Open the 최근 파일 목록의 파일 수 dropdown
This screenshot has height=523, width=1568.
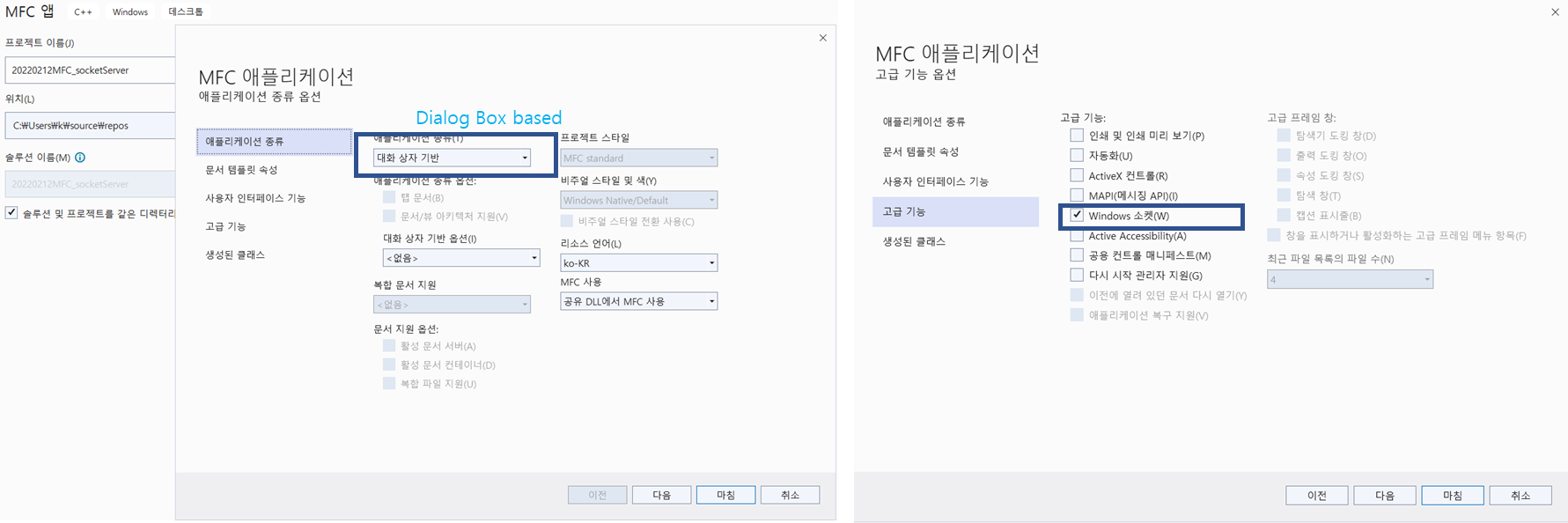click(1351, 279)
